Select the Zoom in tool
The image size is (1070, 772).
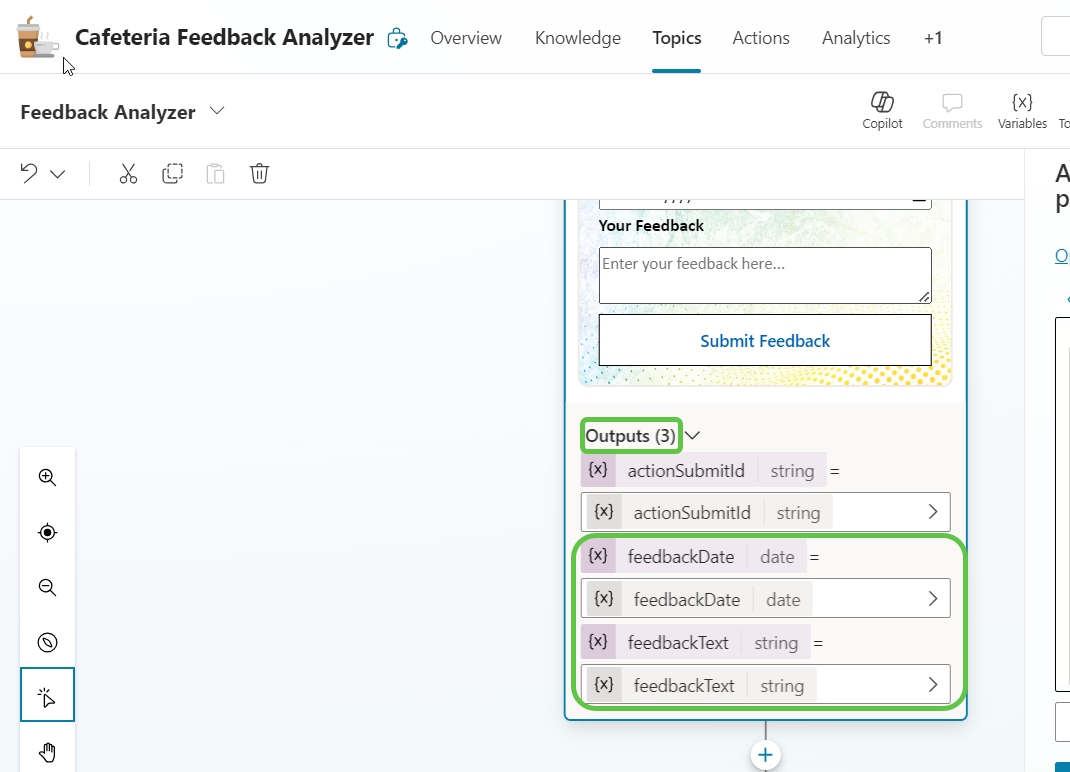[47, 477]
